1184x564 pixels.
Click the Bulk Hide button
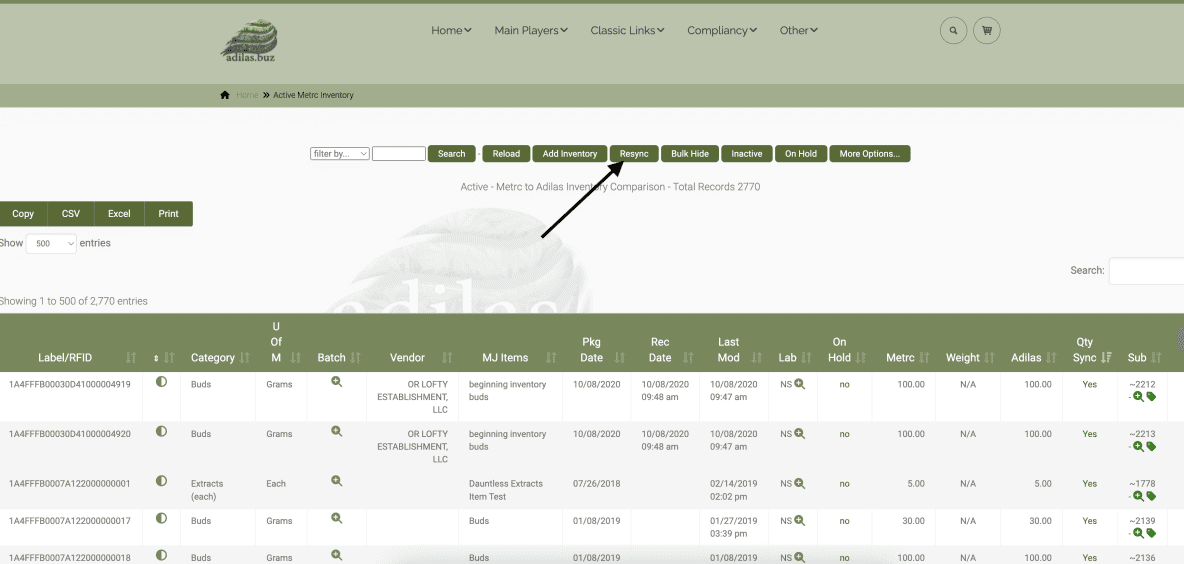click(x=689, y=153)
